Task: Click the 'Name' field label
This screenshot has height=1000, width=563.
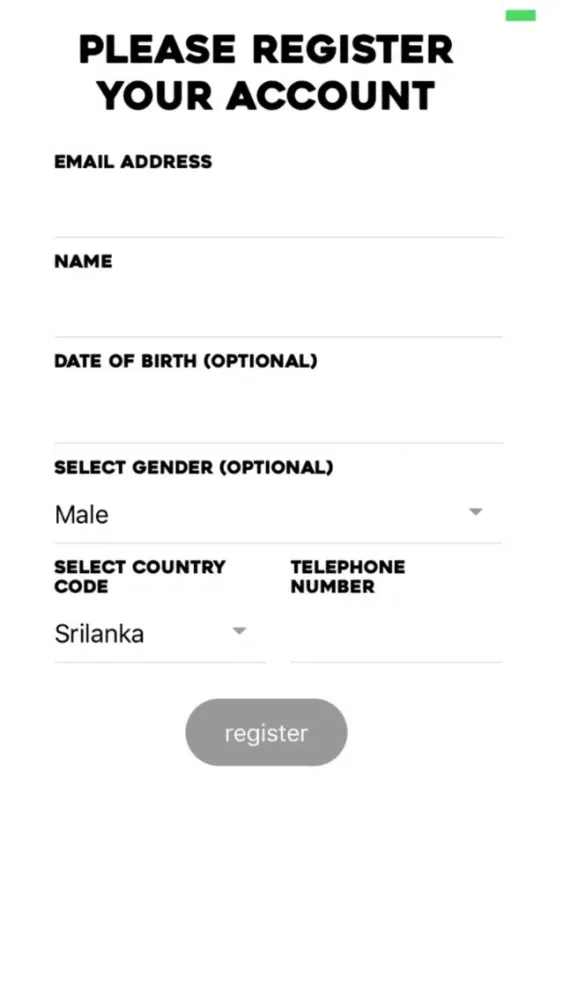Action: pos(84,261)
